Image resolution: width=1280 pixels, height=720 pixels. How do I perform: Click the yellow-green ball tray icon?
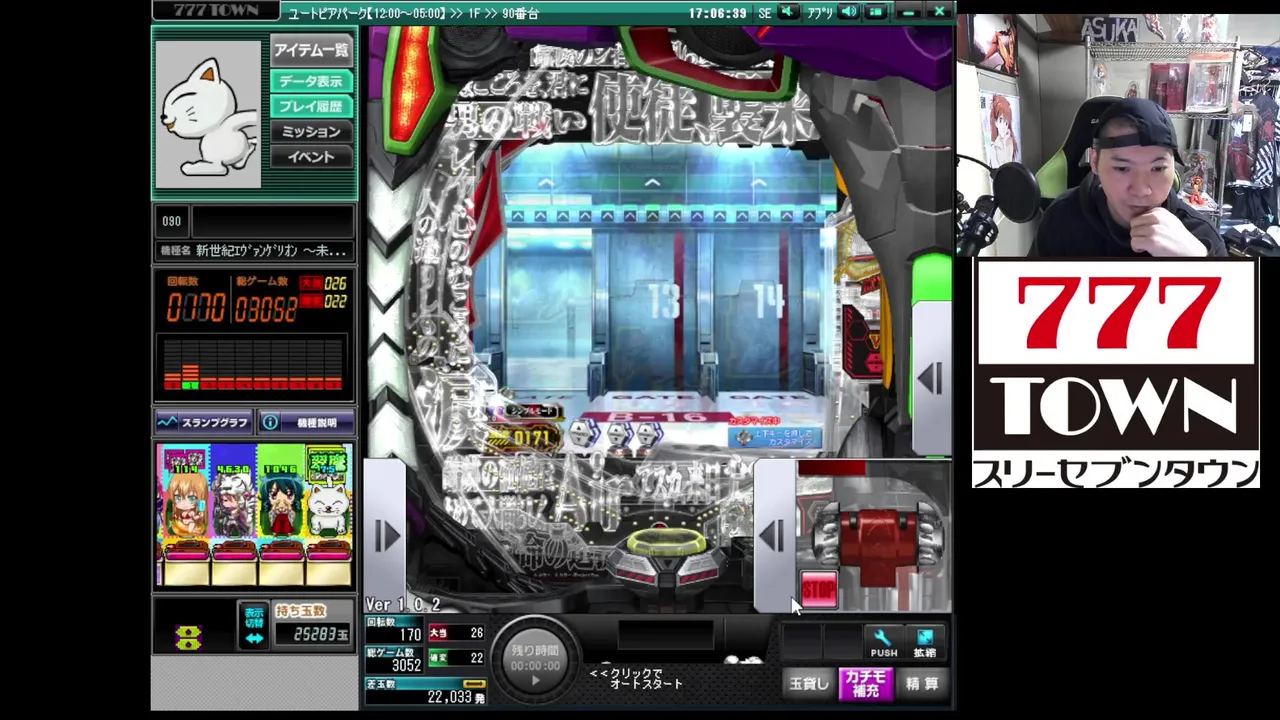click(x=188, y=637)
